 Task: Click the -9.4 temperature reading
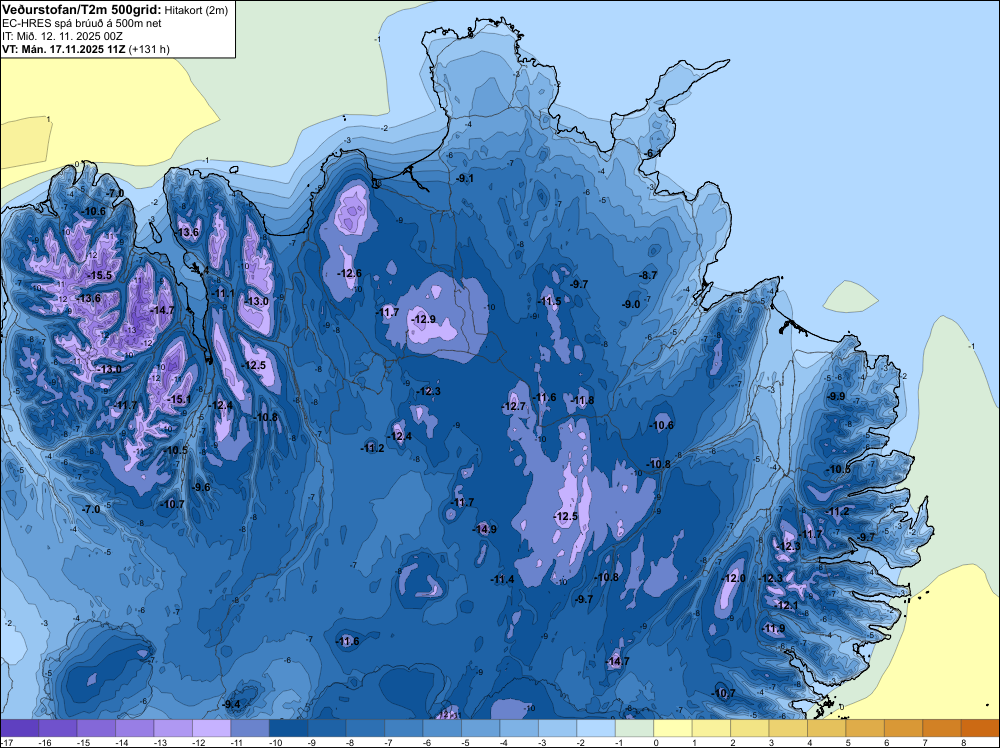coord(232,704)
